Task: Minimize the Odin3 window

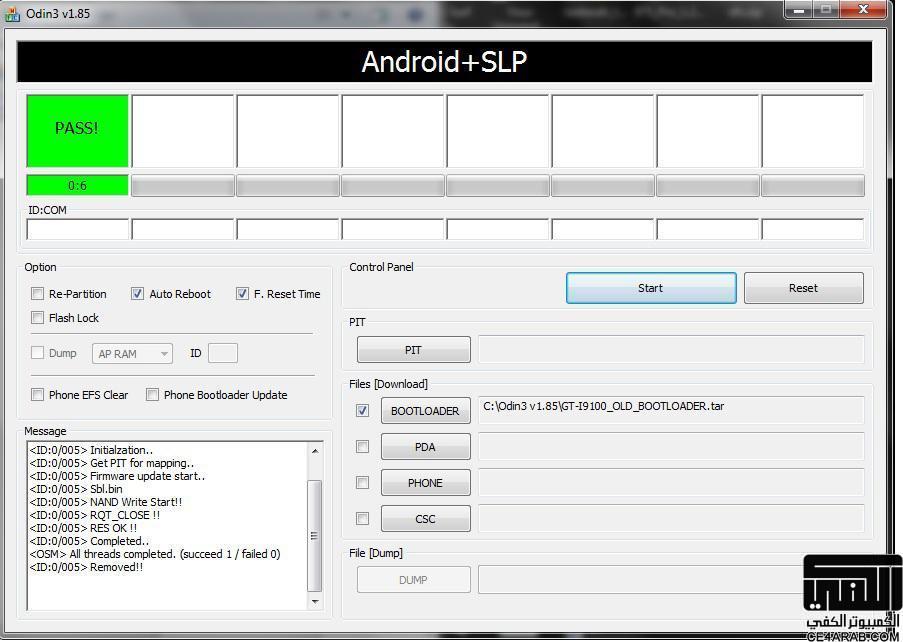Action: 799,9
